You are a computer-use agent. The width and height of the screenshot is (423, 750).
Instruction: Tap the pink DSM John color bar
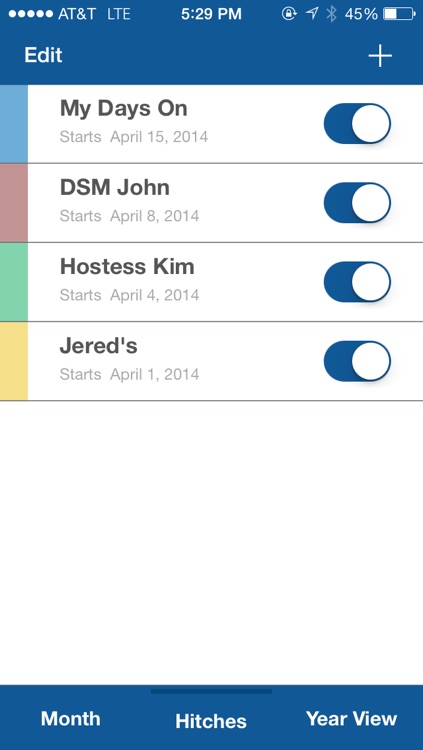pyautogui.click(x=14, y=203)
